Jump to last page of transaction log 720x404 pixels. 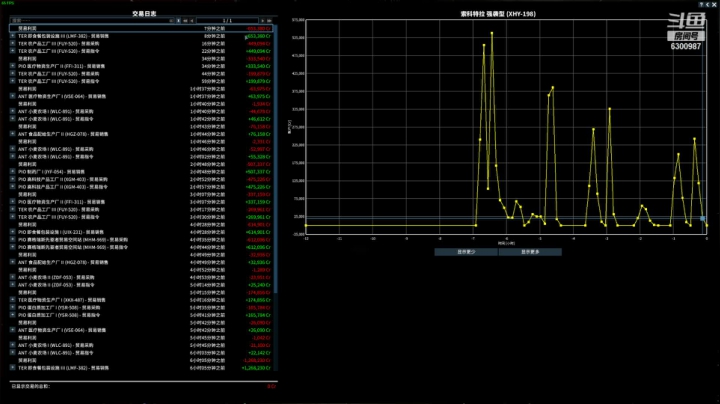tap(270, 21)
